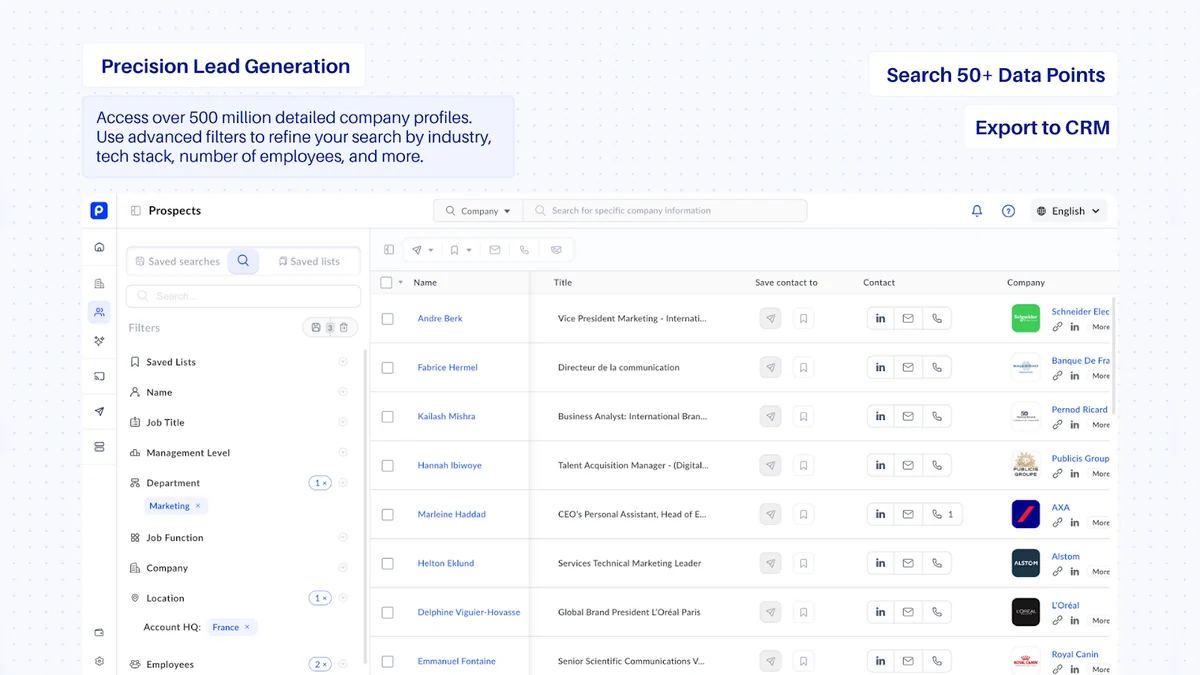1200x675 pixels.
Task: Open the arrow beside select-all checkbox
Action: pos(401,282)
